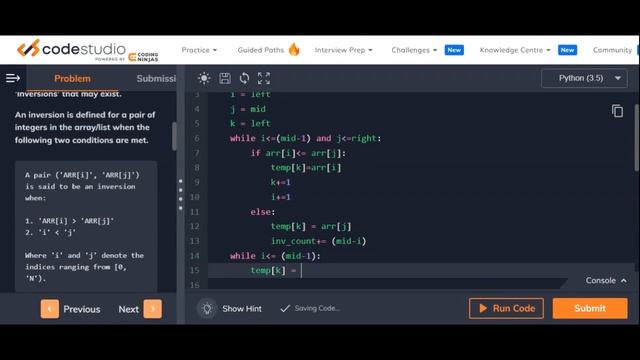This screenshot has height=360, width=640.
Task: Click the code editor vertical scrollbar
Action: click(x=637, y=138)
